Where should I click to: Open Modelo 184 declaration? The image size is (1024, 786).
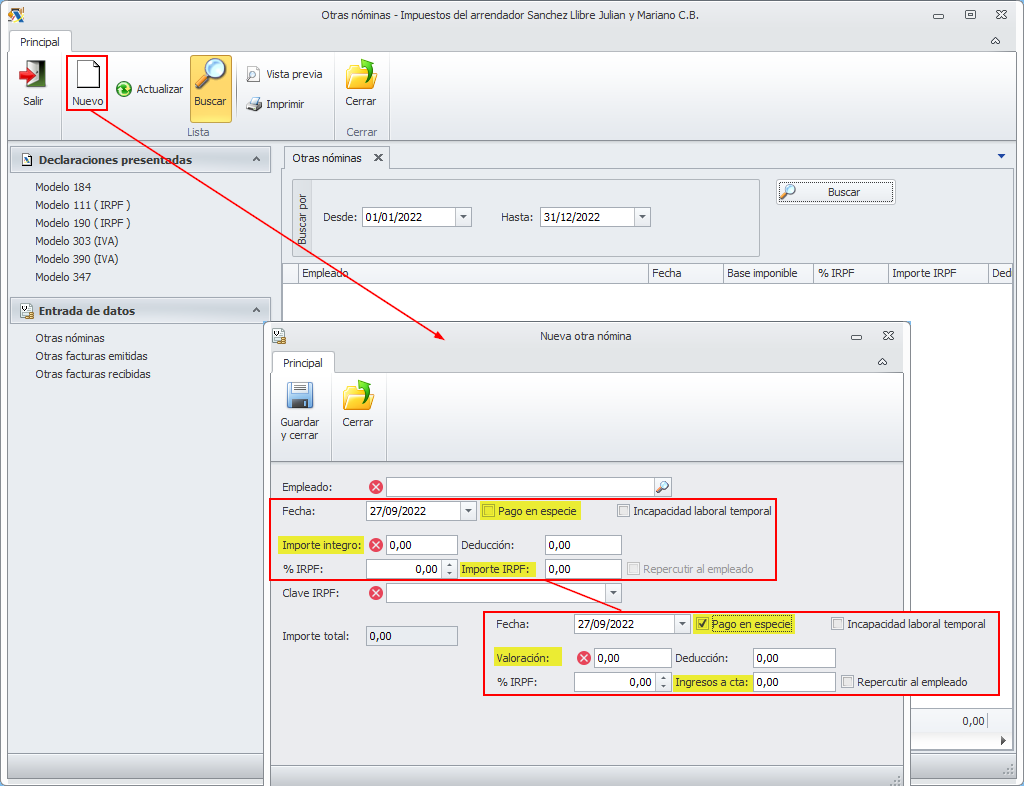(x=63, y=187)
